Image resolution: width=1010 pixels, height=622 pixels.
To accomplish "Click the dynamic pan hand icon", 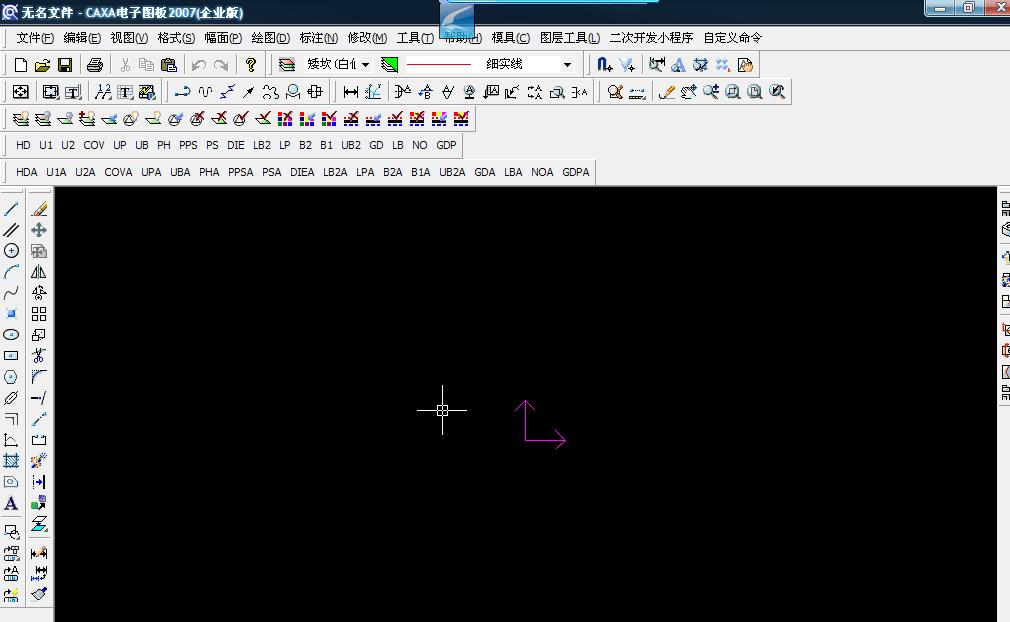I will (x=689, y=92).
